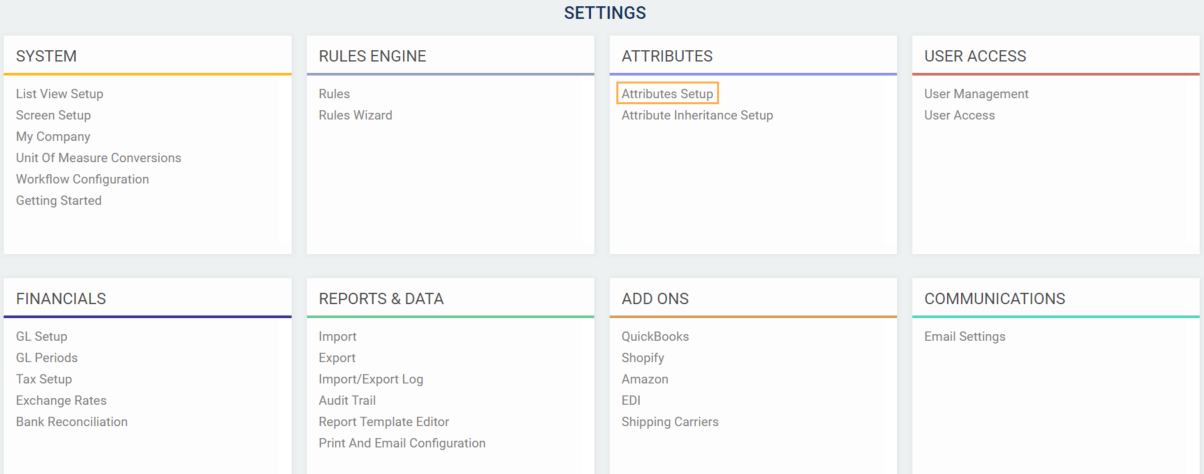This screenshot has width=1204, height=474.
Task: Open My Company settings
Action: click(x=53, y=137)
